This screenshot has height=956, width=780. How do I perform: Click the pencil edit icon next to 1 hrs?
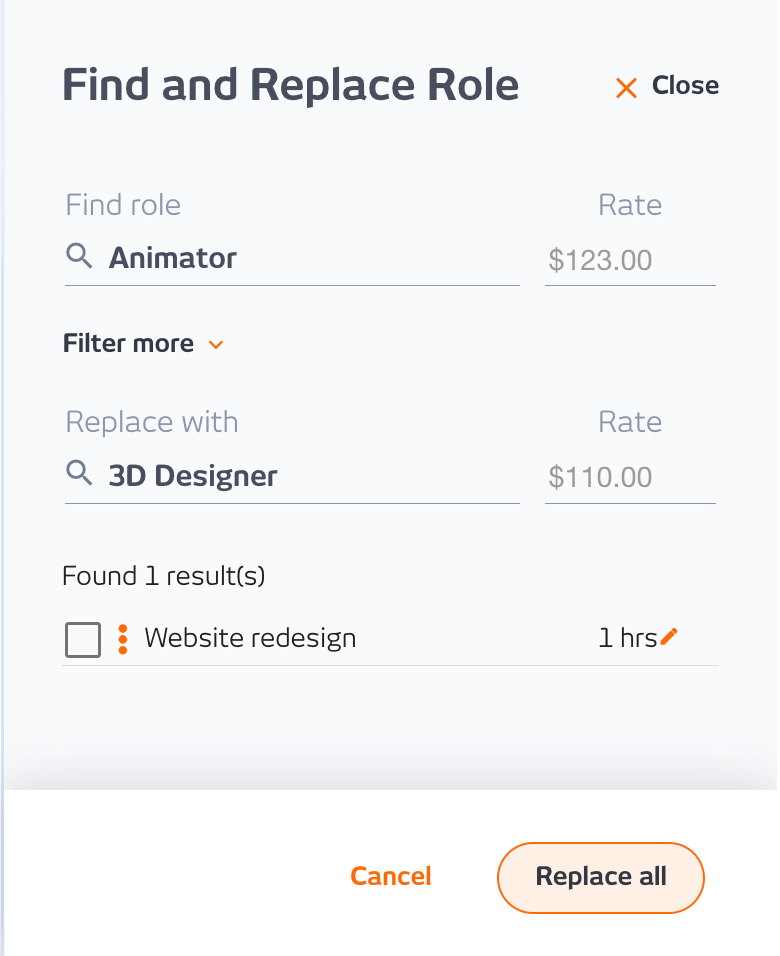669,636
